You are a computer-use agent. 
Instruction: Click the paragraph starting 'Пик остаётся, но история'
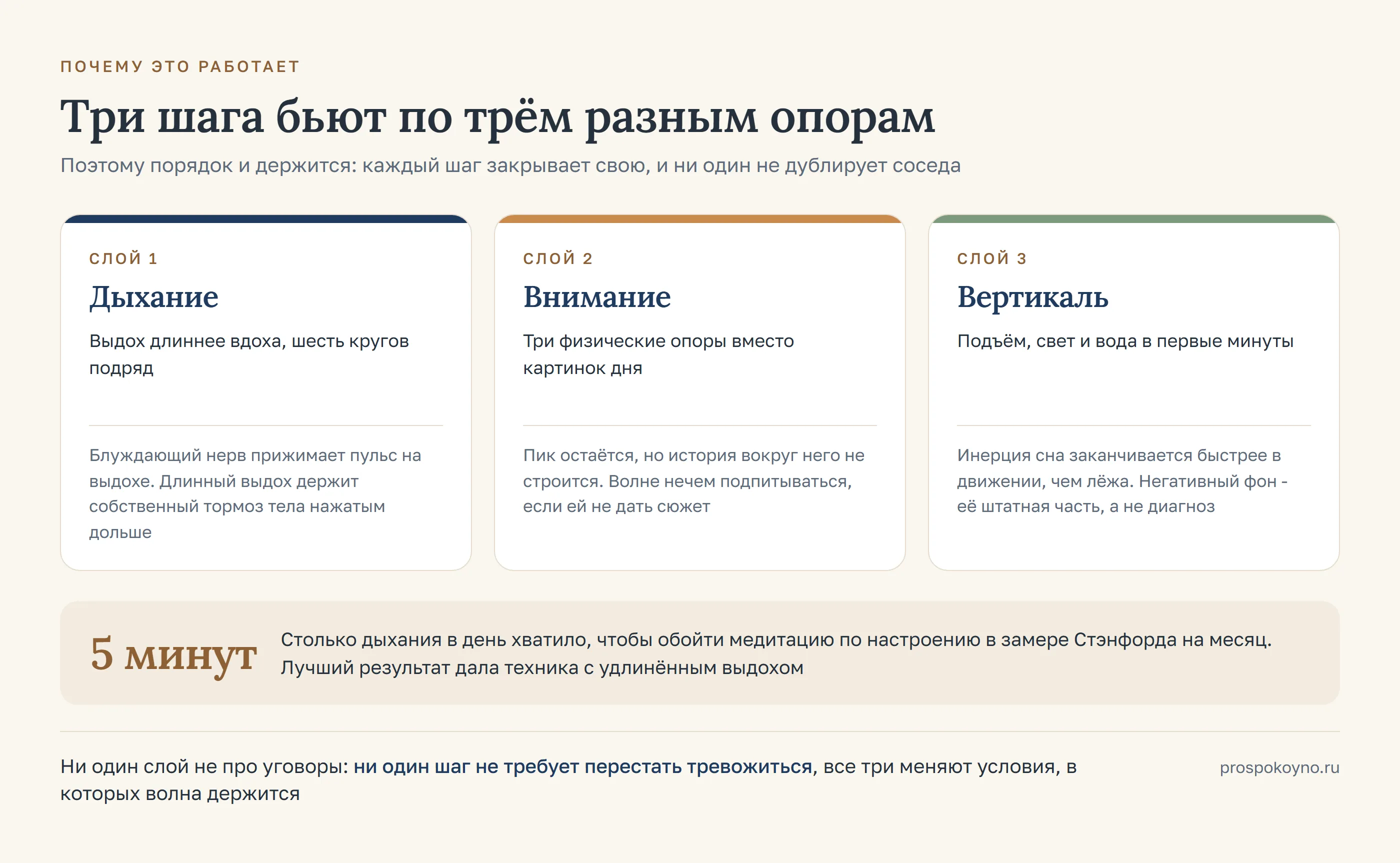694,480
